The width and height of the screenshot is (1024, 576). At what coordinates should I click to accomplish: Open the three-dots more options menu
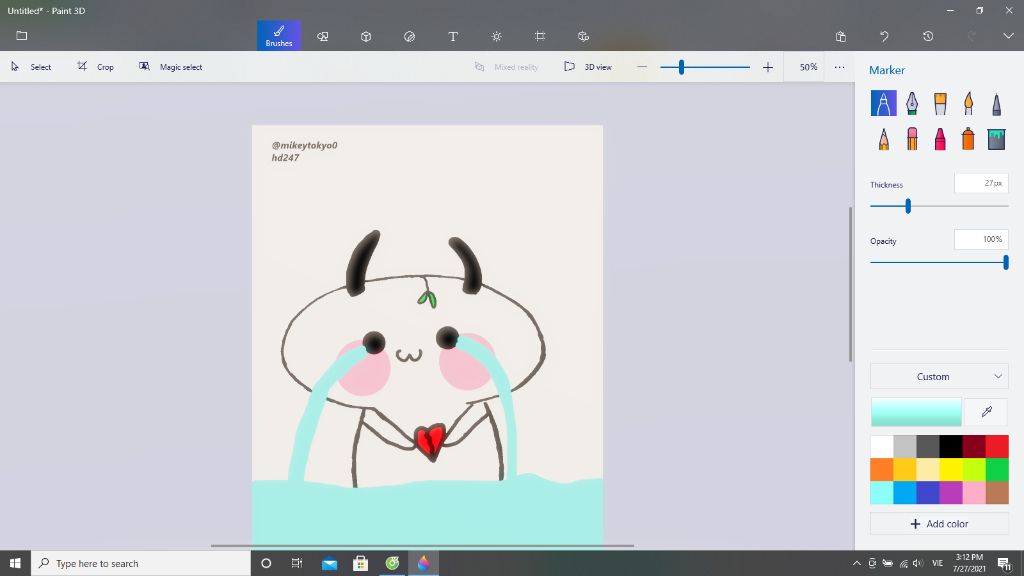click(839, 67)
